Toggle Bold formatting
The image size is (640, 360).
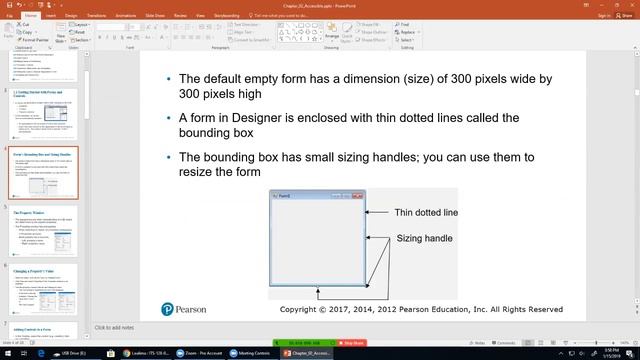coord(100,38)
